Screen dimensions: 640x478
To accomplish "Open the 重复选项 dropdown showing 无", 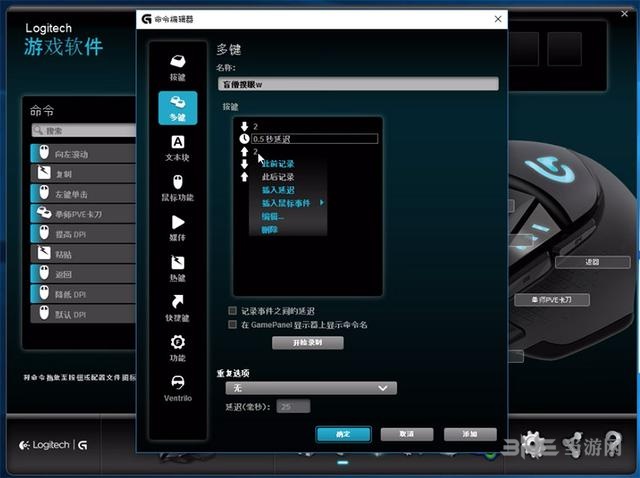I will 311,388.
